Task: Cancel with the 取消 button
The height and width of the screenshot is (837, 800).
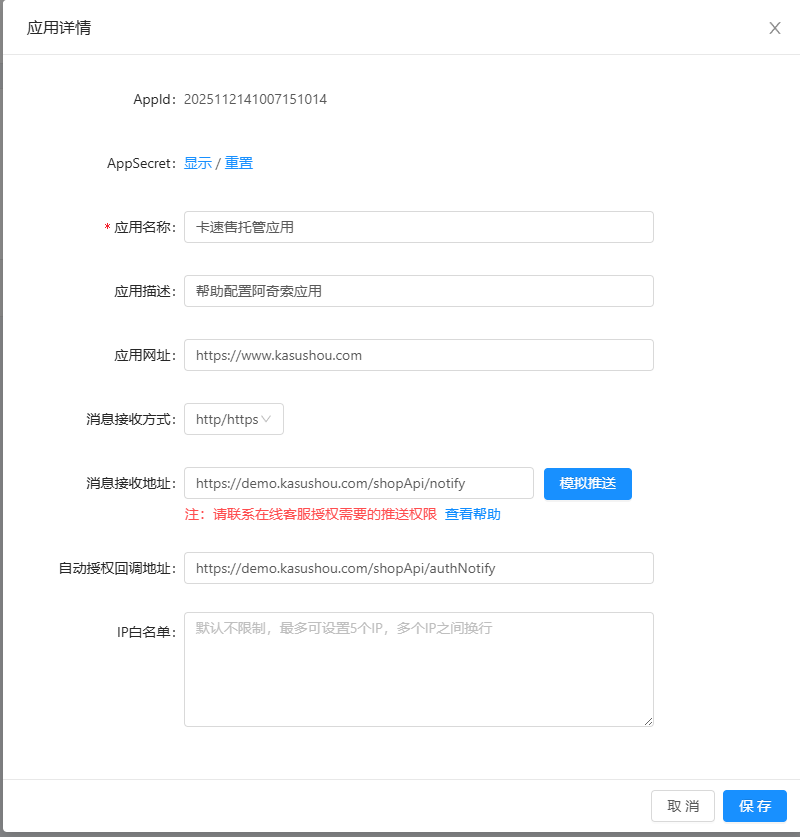Action: click(683, 806)
